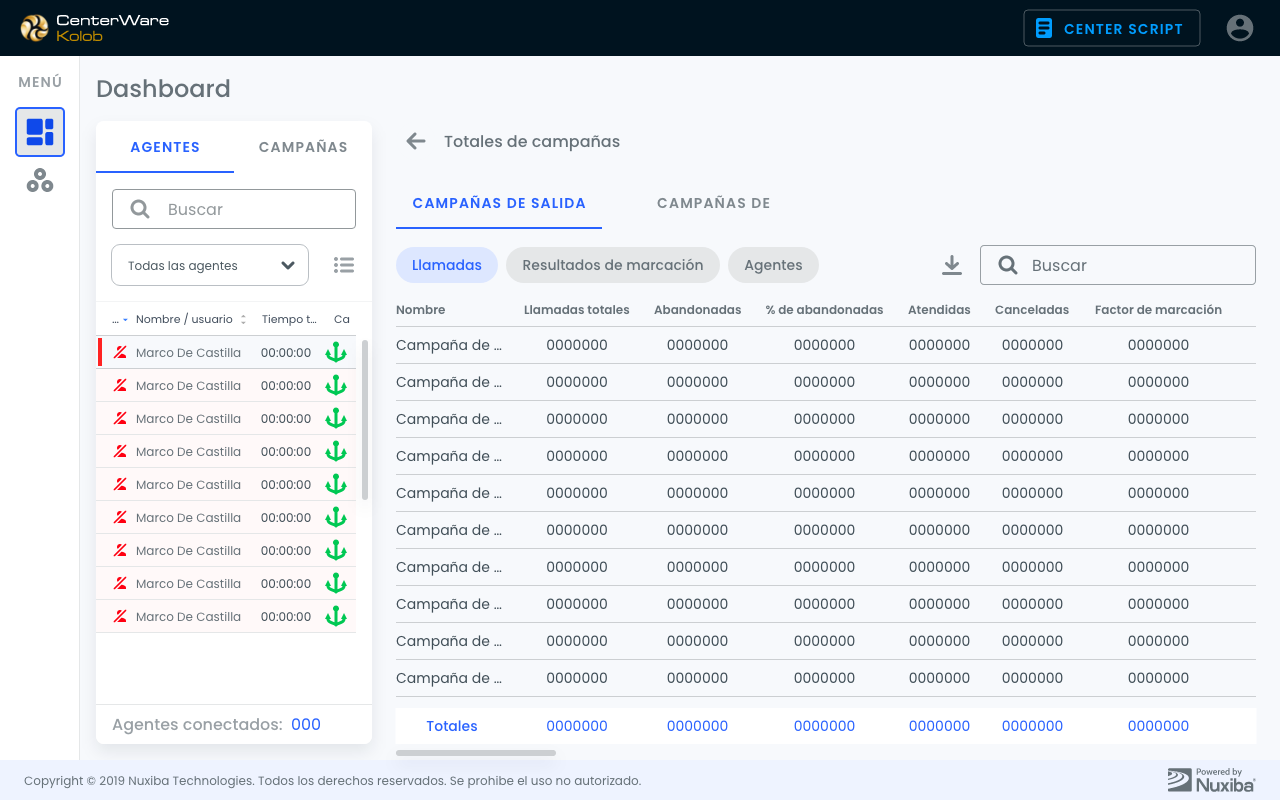Select the Llamadas filter chip
This screenshot has height=800, width=1280.
click(x=447, y=265)
